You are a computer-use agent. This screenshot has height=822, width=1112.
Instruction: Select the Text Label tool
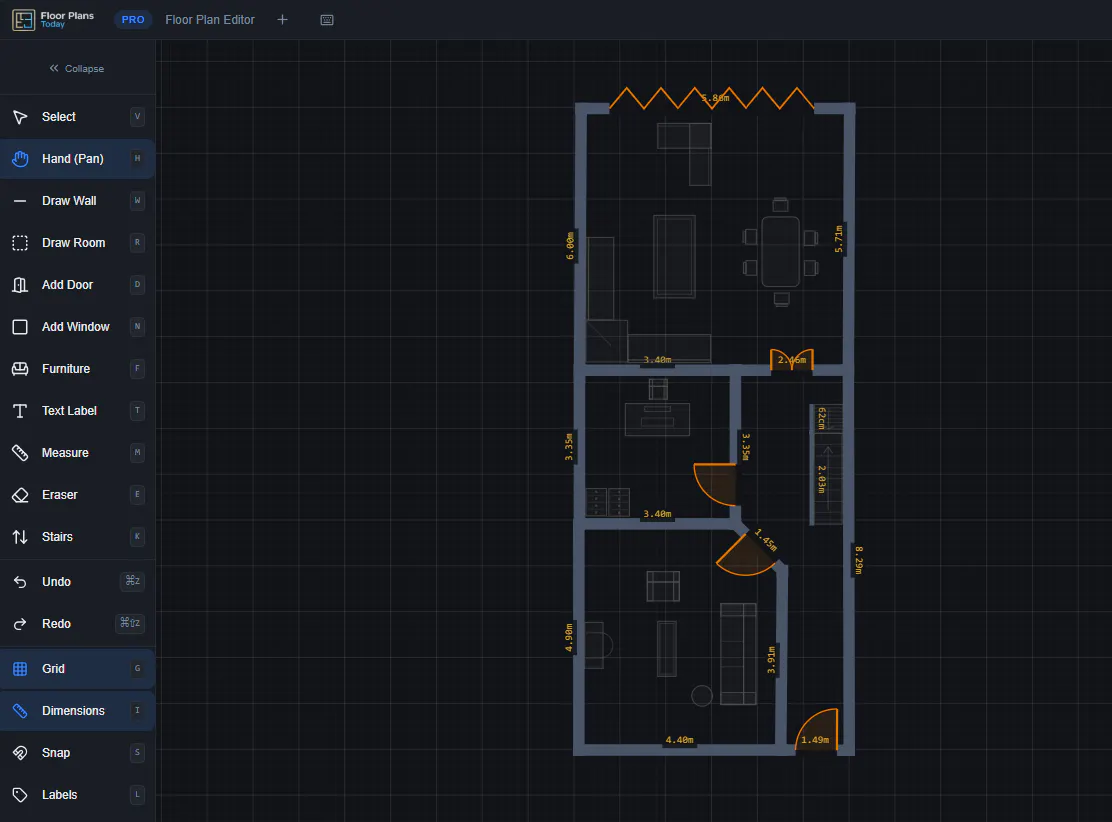(x=77, y=411)
